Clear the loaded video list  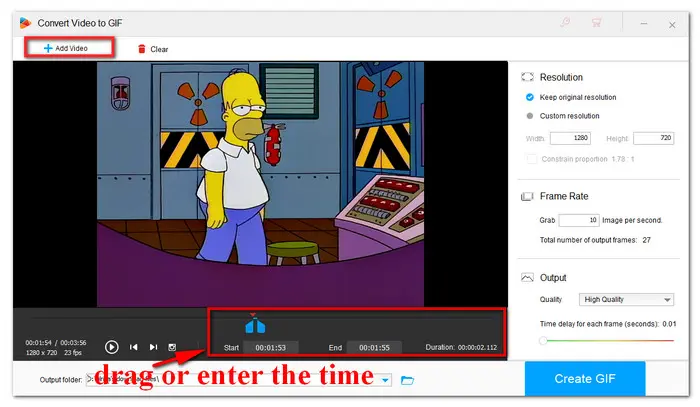tap(153, 49)
